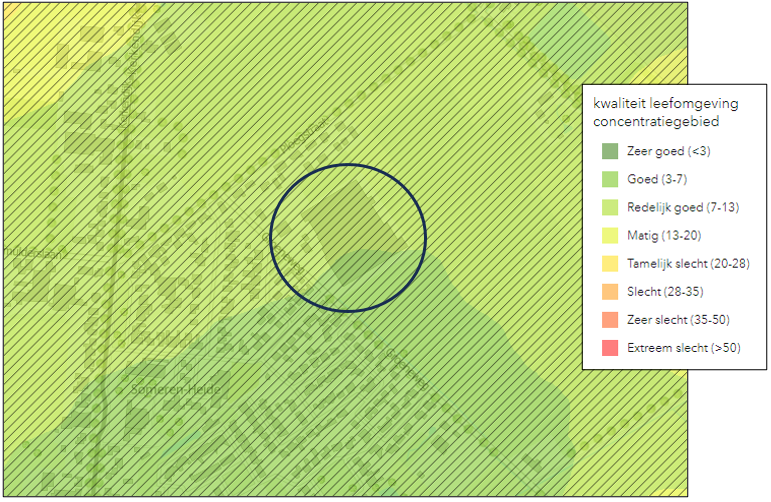The height and width of the screenshot is (502, 771).
Task: Choose the 'Extreem slecht (>50)' red swatch
Action: (610, 348)
